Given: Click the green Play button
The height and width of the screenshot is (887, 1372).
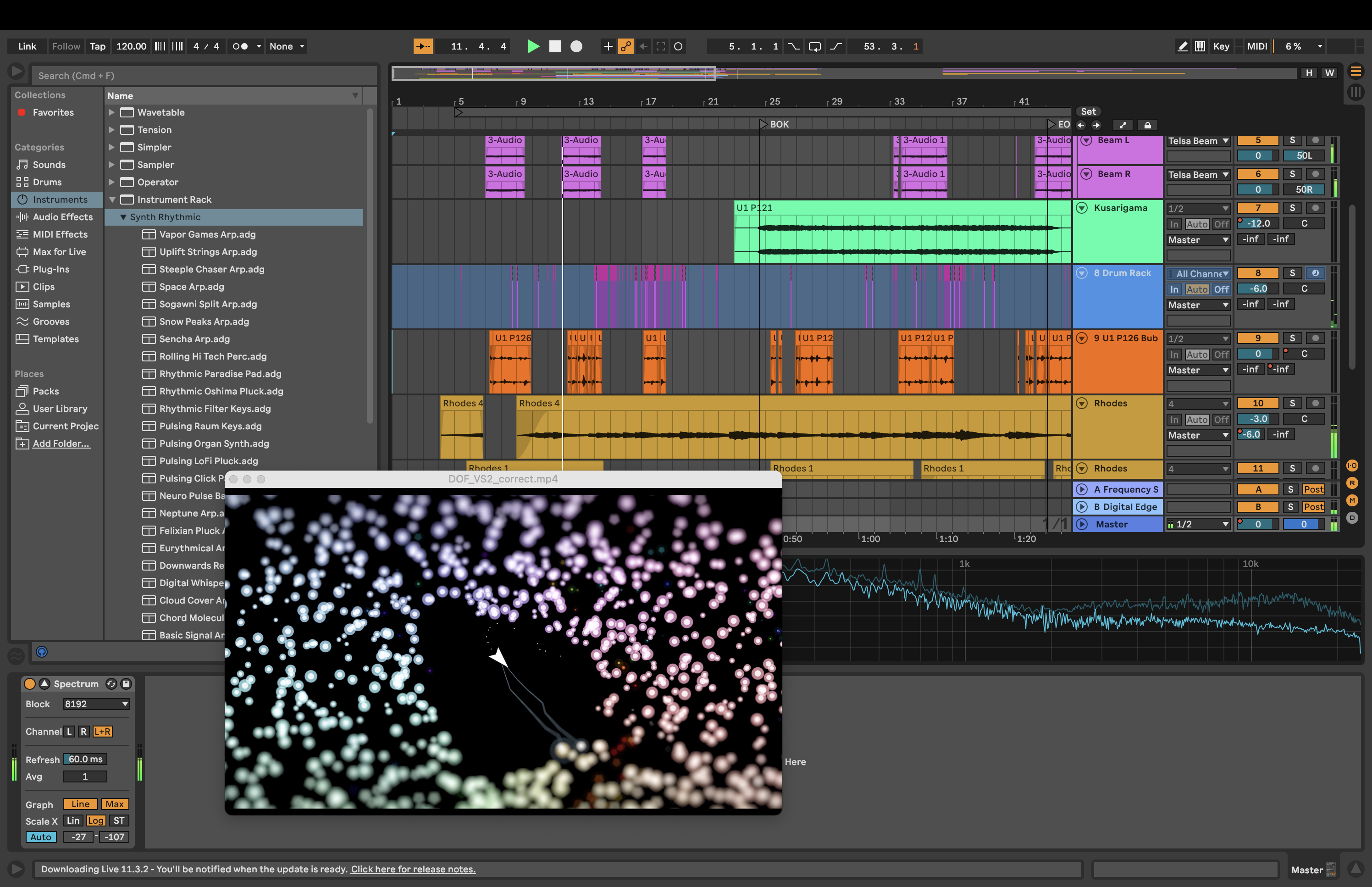Looking at the screenshot, I should point(533,46).
